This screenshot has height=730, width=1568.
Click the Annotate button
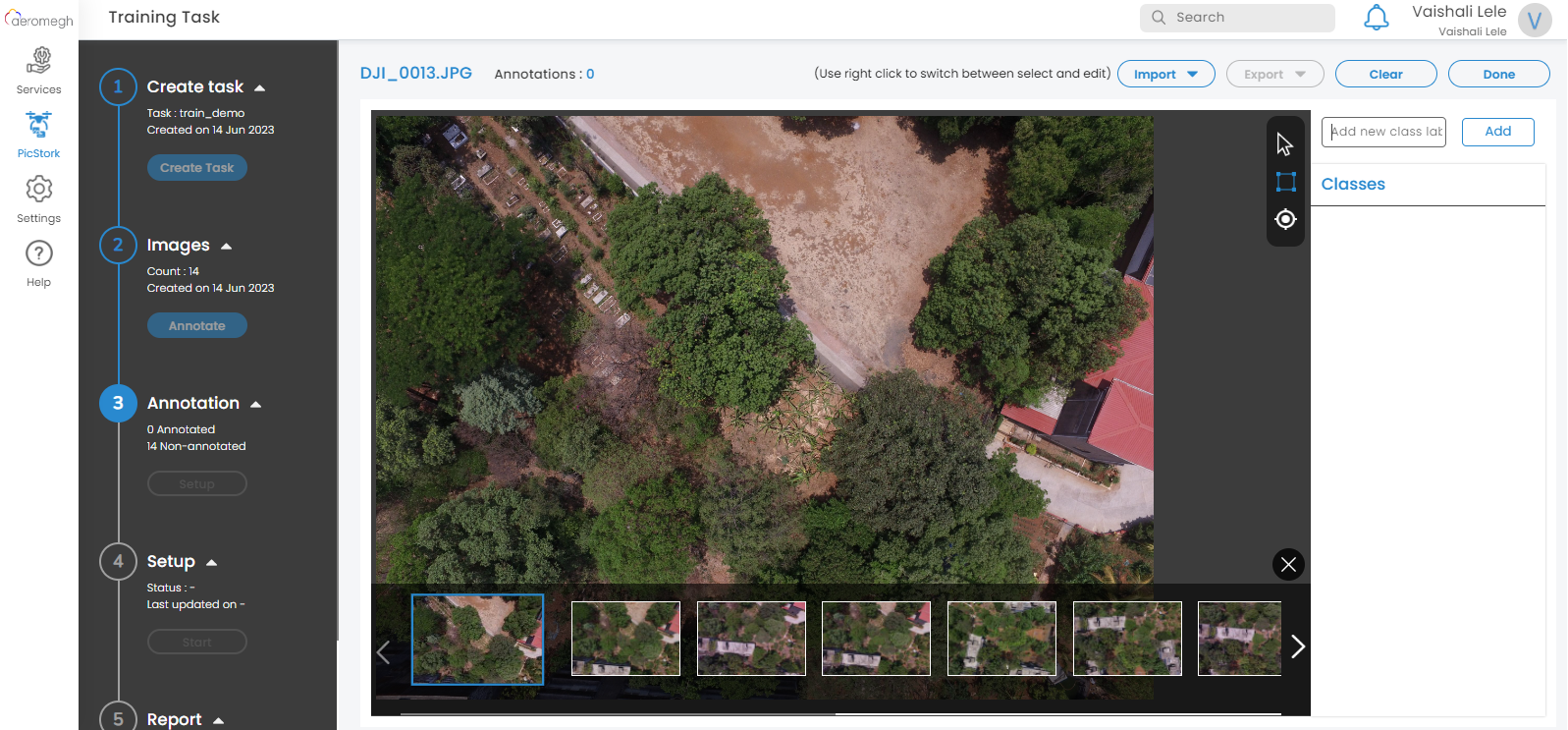[x=196, y=326]
